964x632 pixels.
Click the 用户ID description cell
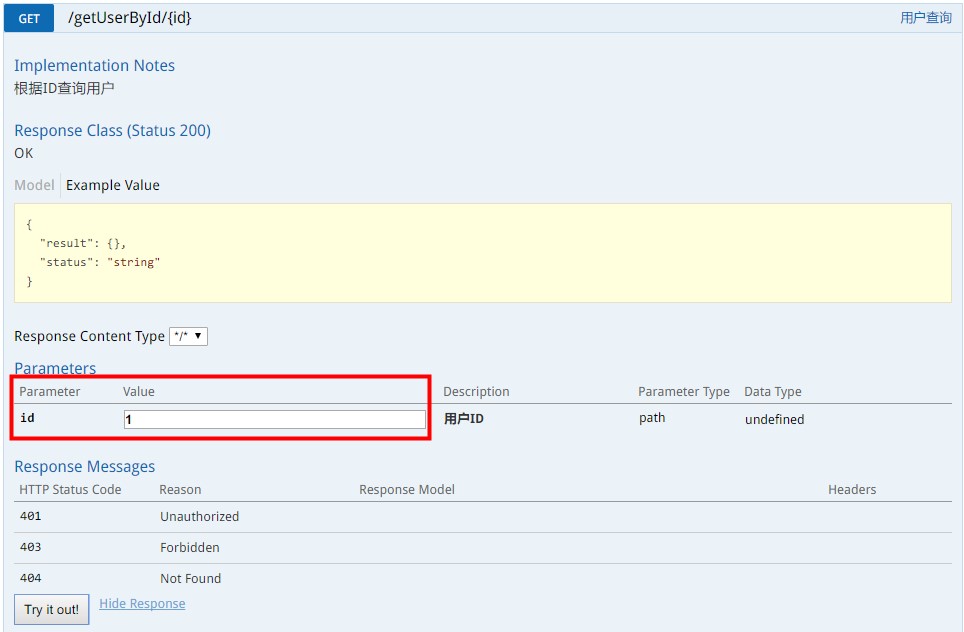464,419
